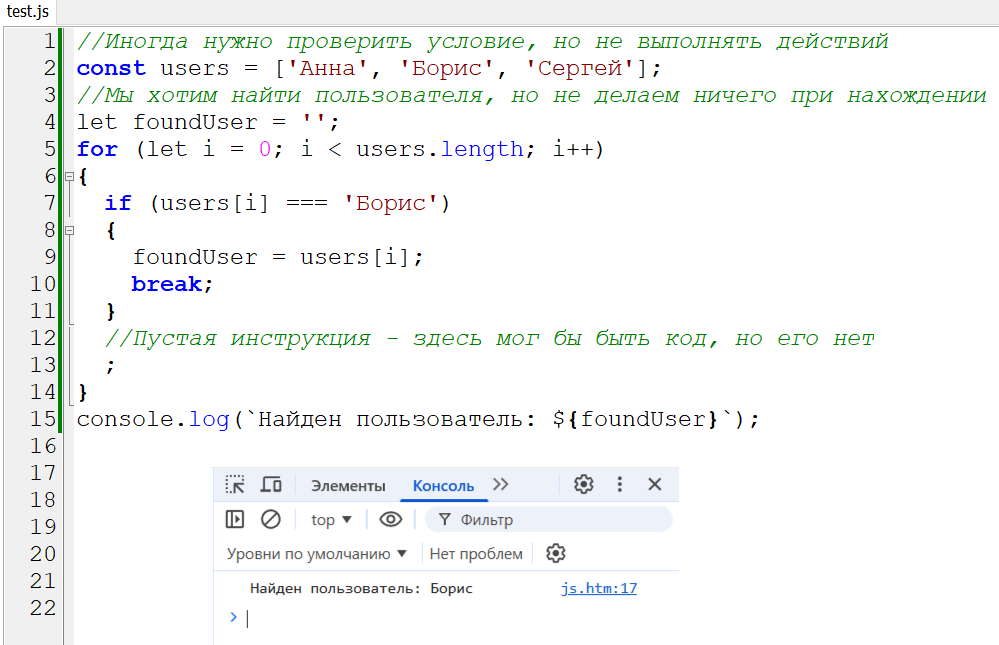The height and width of the screenshot is (645, 999).
Task: Open the three-dot DevTools menu
Action: pyautogui.click(x=619, y=484)
